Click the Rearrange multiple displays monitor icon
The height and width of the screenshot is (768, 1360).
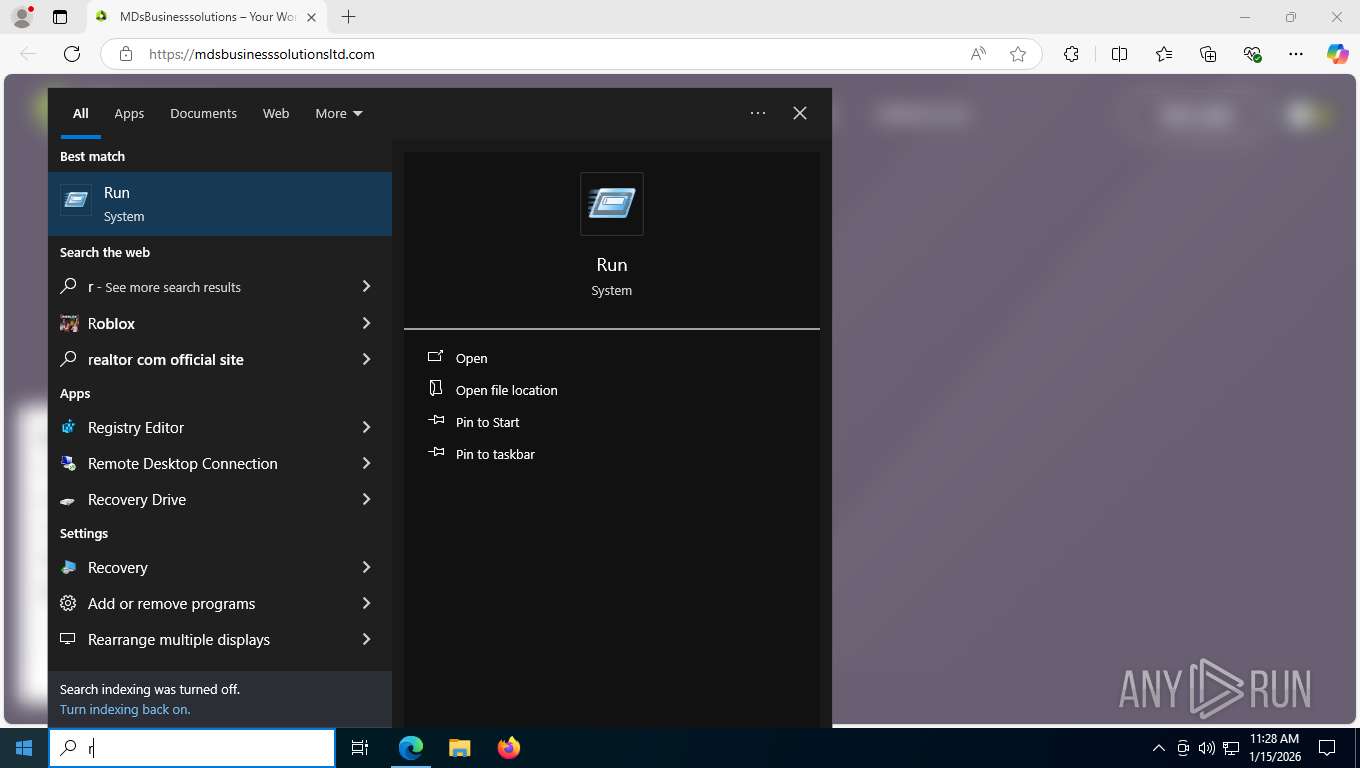coord(69,639)
